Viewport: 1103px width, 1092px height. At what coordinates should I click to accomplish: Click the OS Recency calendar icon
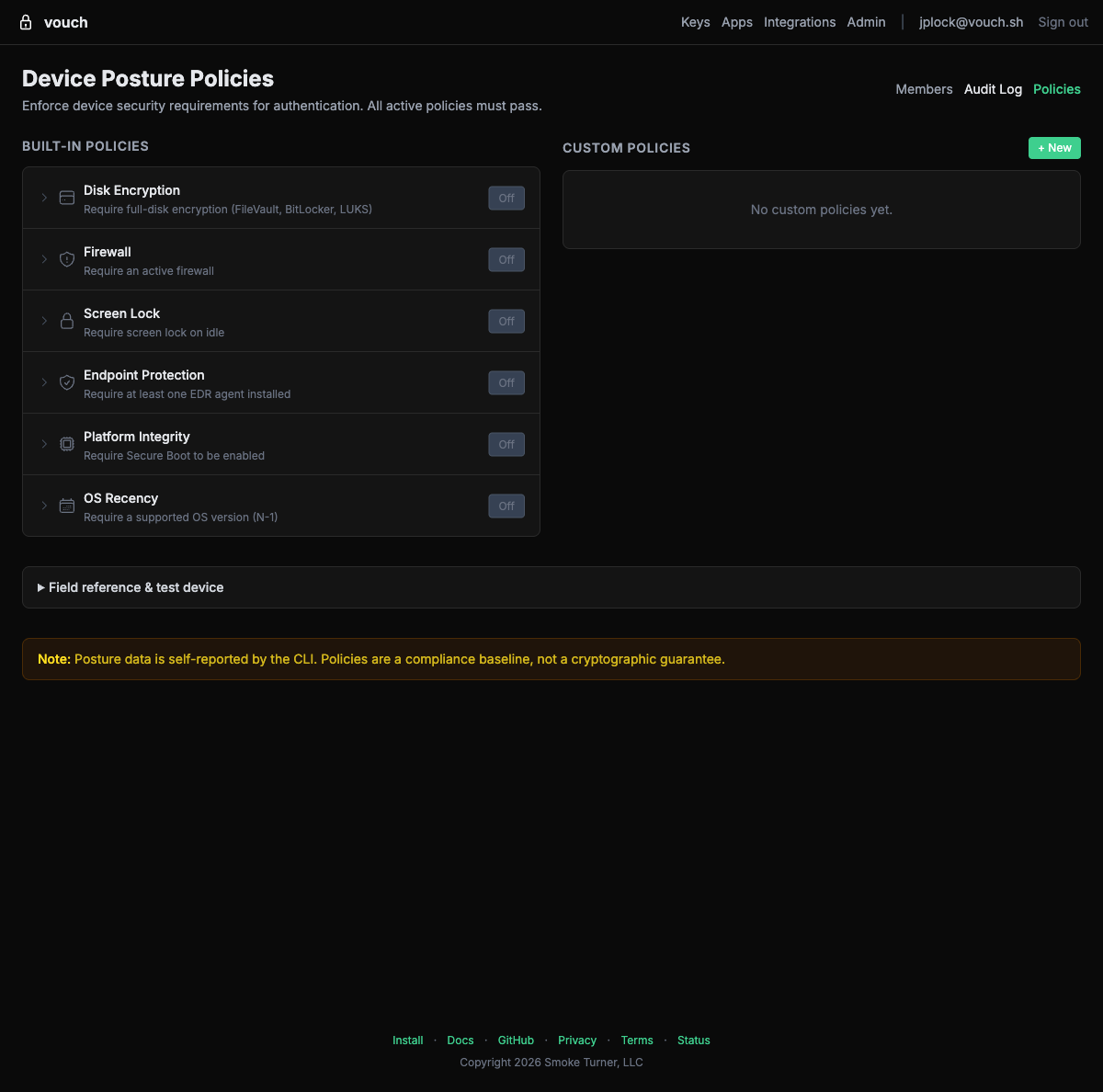pyautogui.click(x=66, y=506)
